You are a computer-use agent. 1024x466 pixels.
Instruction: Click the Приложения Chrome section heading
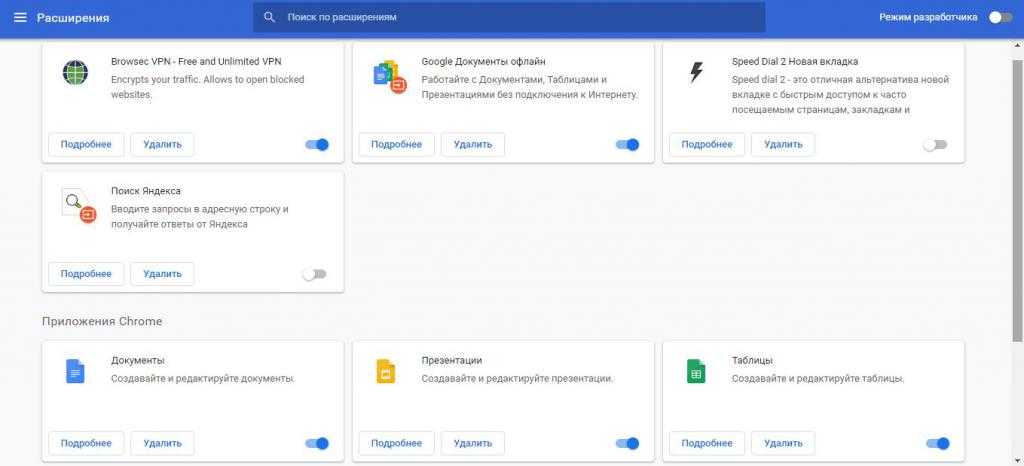point(102,321)
